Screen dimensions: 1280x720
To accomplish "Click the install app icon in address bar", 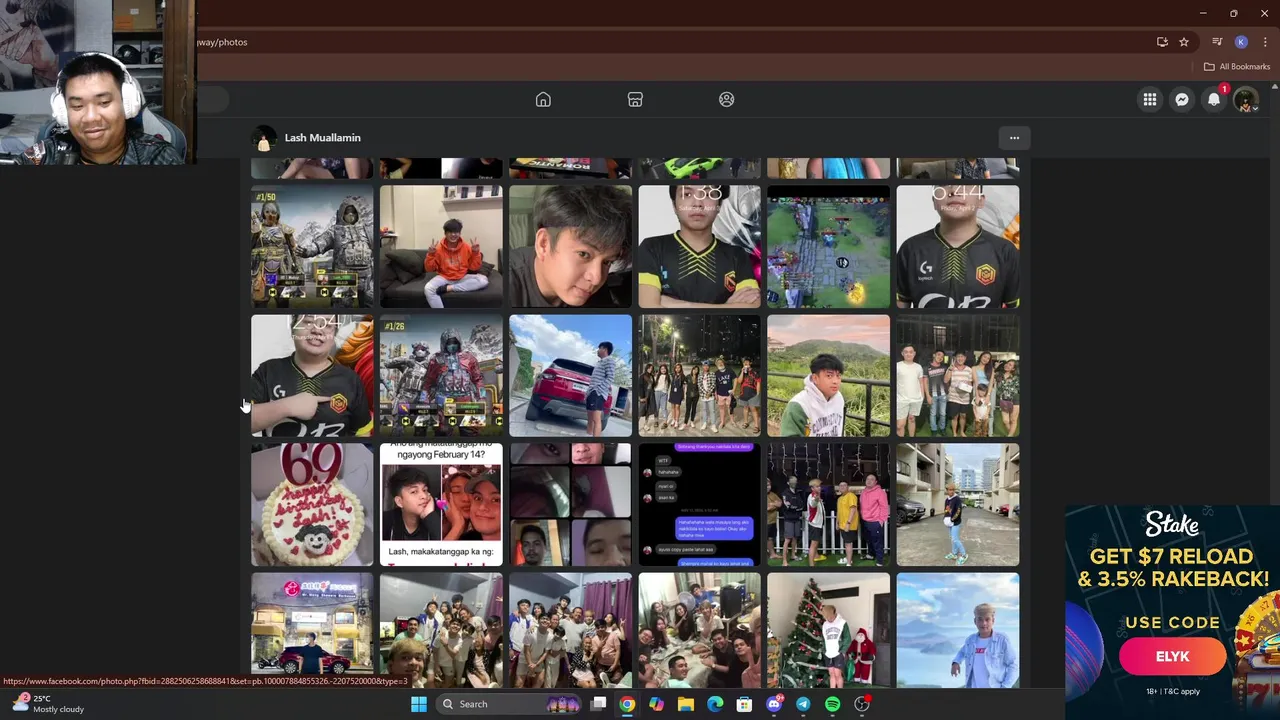I will click(x=1162, y=42).
